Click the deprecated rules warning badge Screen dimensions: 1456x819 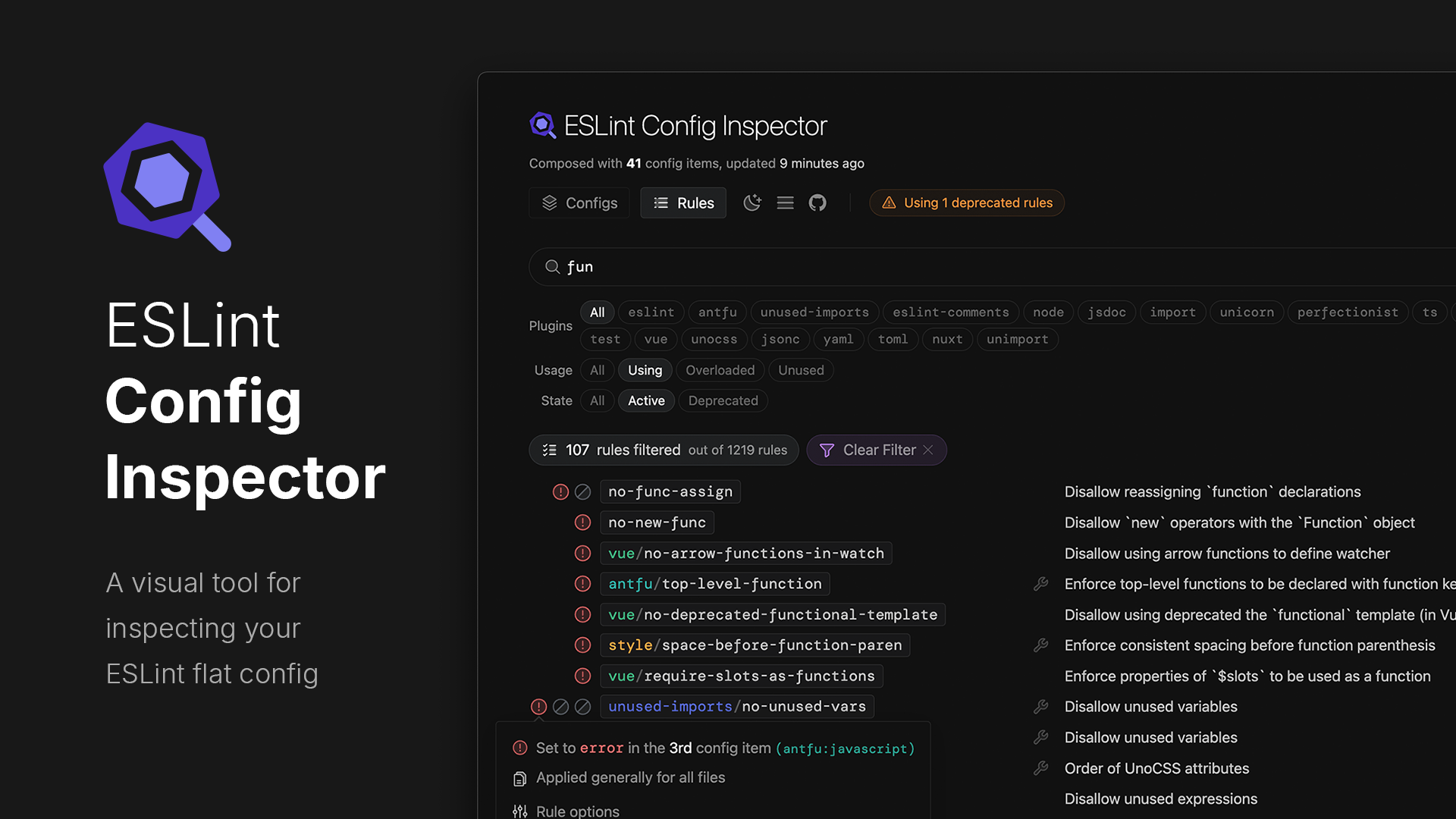tap(966, 202)
